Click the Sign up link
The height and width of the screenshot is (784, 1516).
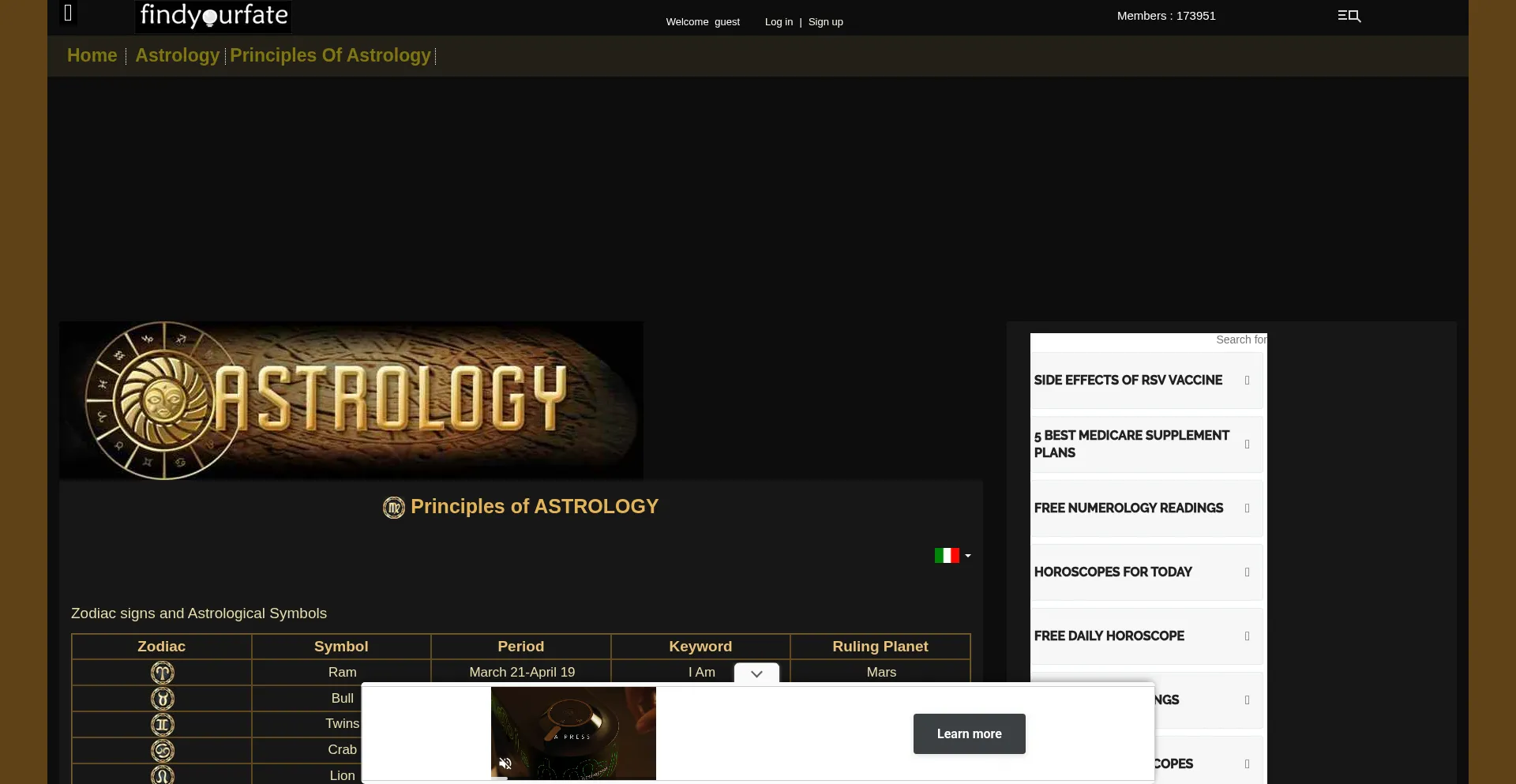825,22
